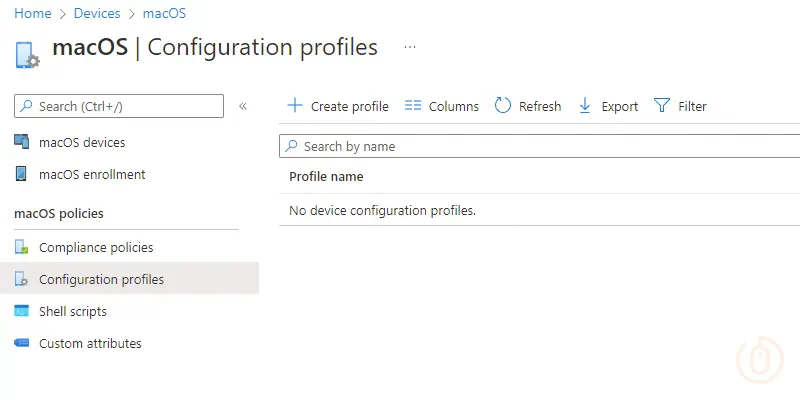
Task: Open the more options ellipsis
Action: point(410,47)
